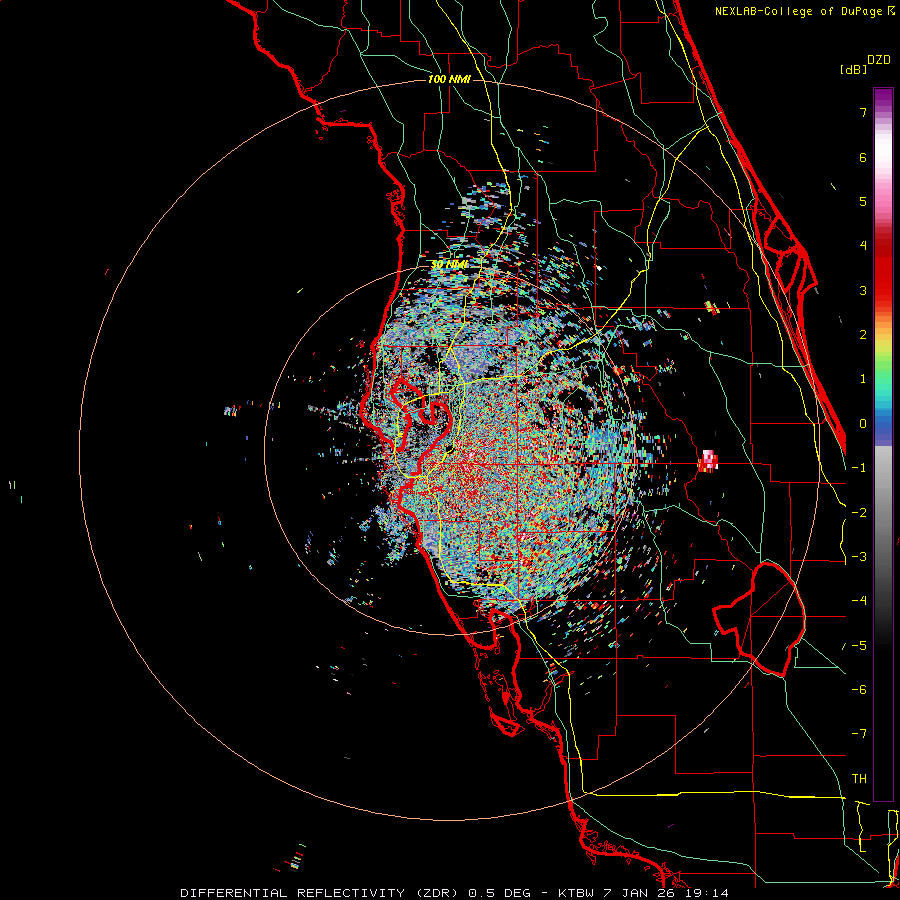The height and width of the screenshot is (900, 900).
Task: Click the -6 value on color scale
Action: pos(859,690)
